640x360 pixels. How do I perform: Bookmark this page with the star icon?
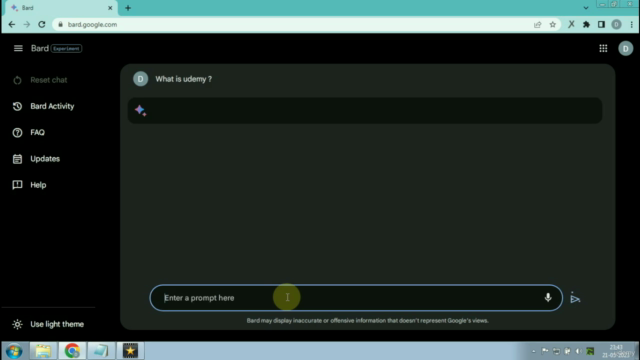(x=553, y=24)
